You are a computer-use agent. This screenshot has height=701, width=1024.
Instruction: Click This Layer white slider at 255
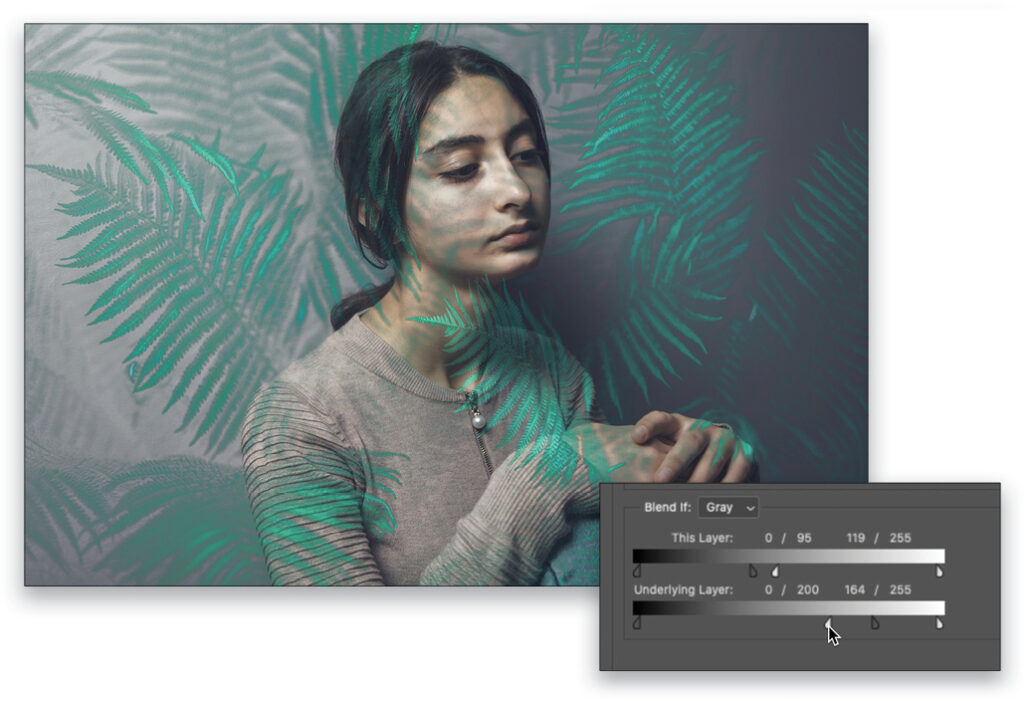(x=939, y=572)
